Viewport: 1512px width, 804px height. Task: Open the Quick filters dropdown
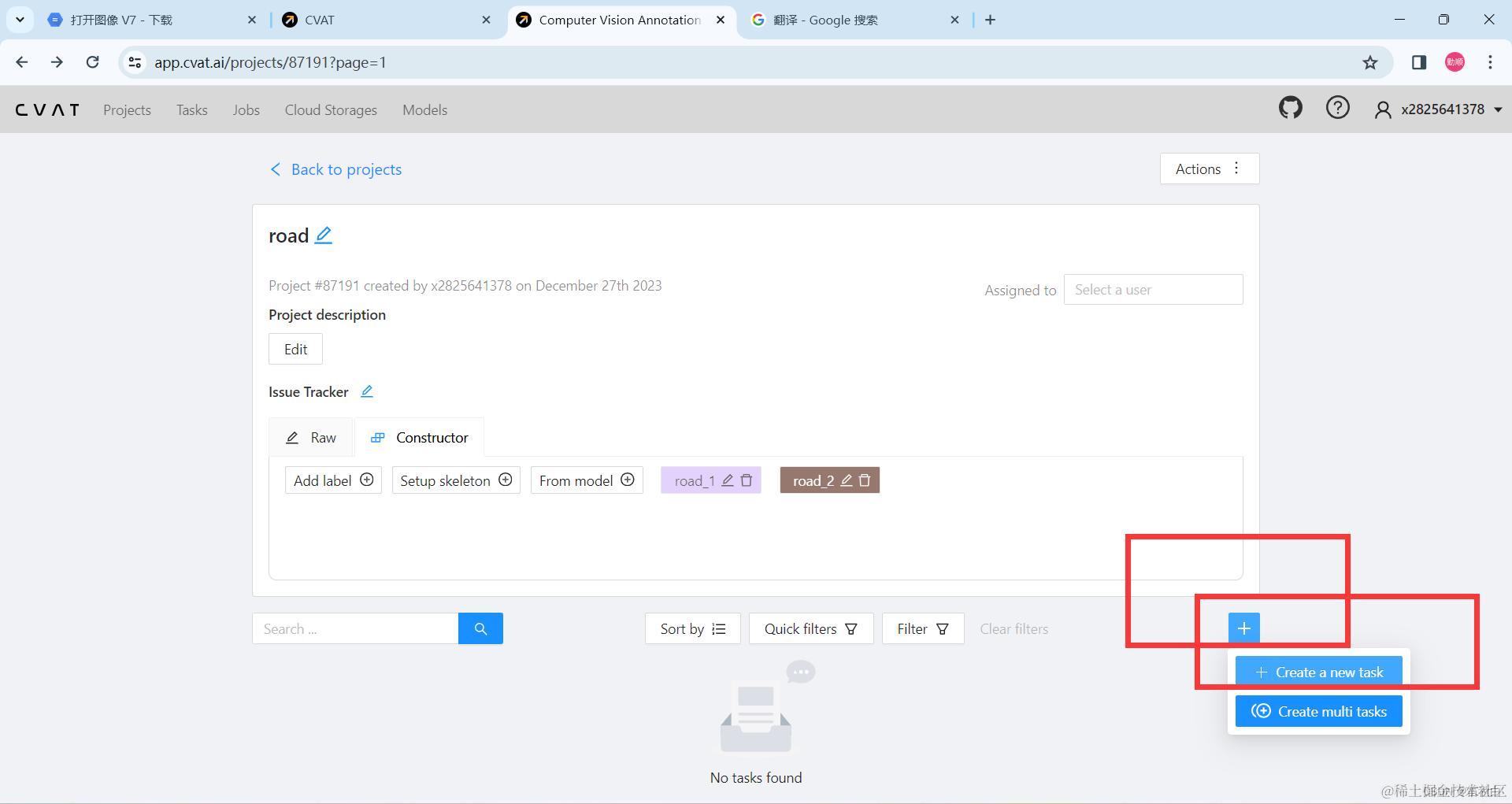(811, 628)
